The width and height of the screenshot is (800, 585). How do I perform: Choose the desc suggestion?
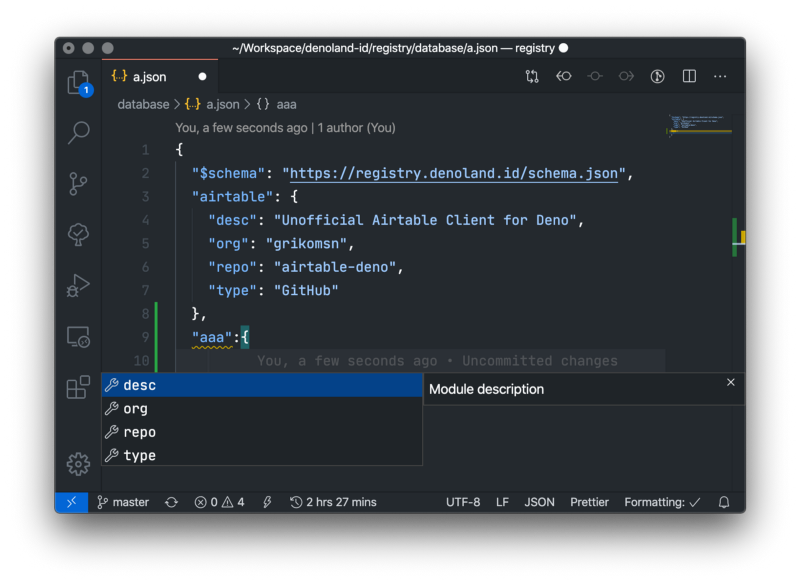tap(262, 385)
